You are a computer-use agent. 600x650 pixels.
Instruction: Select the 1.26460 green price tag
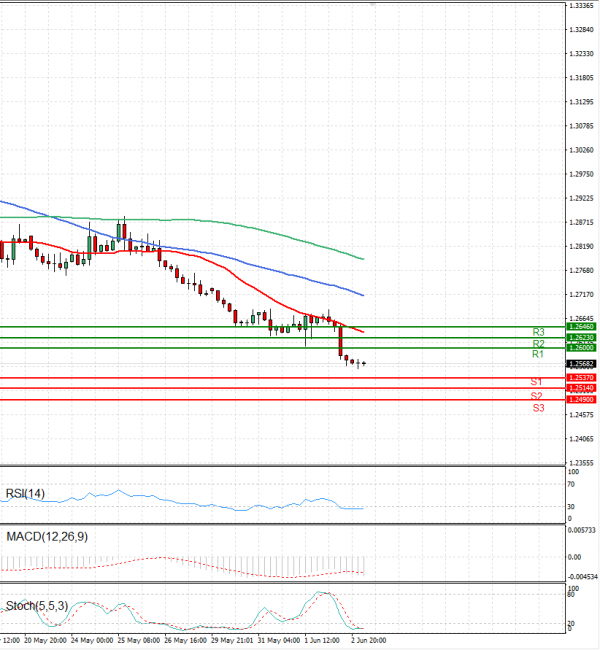click(581, 327)
